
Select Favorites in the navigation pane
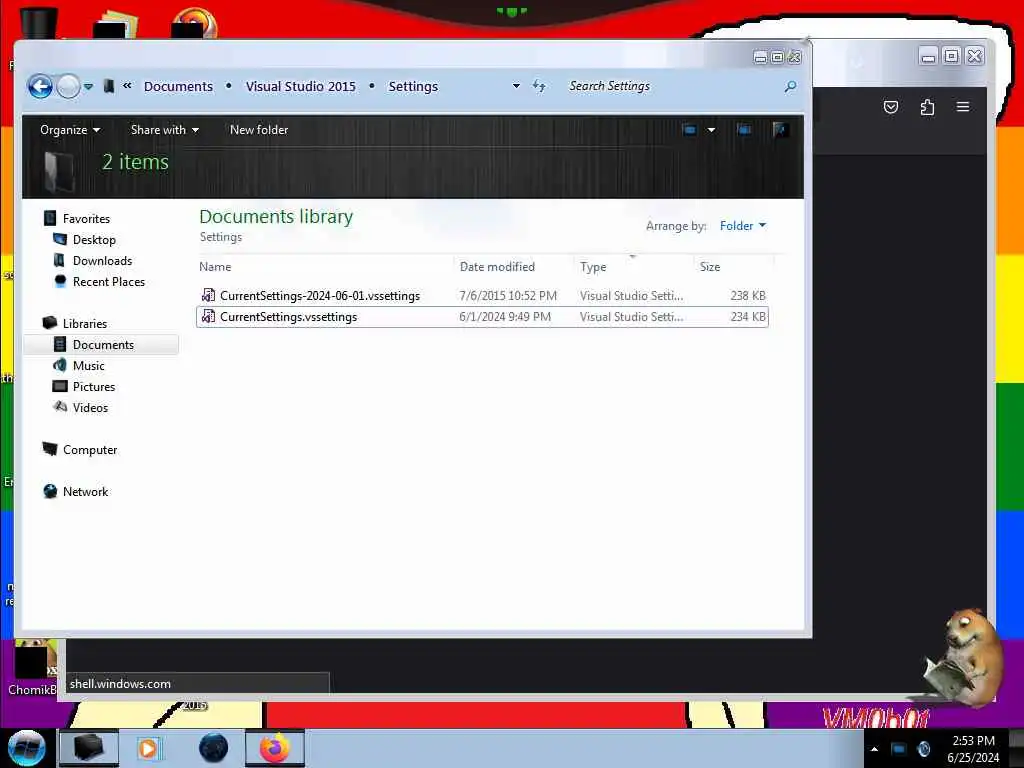tap(86, 219)
